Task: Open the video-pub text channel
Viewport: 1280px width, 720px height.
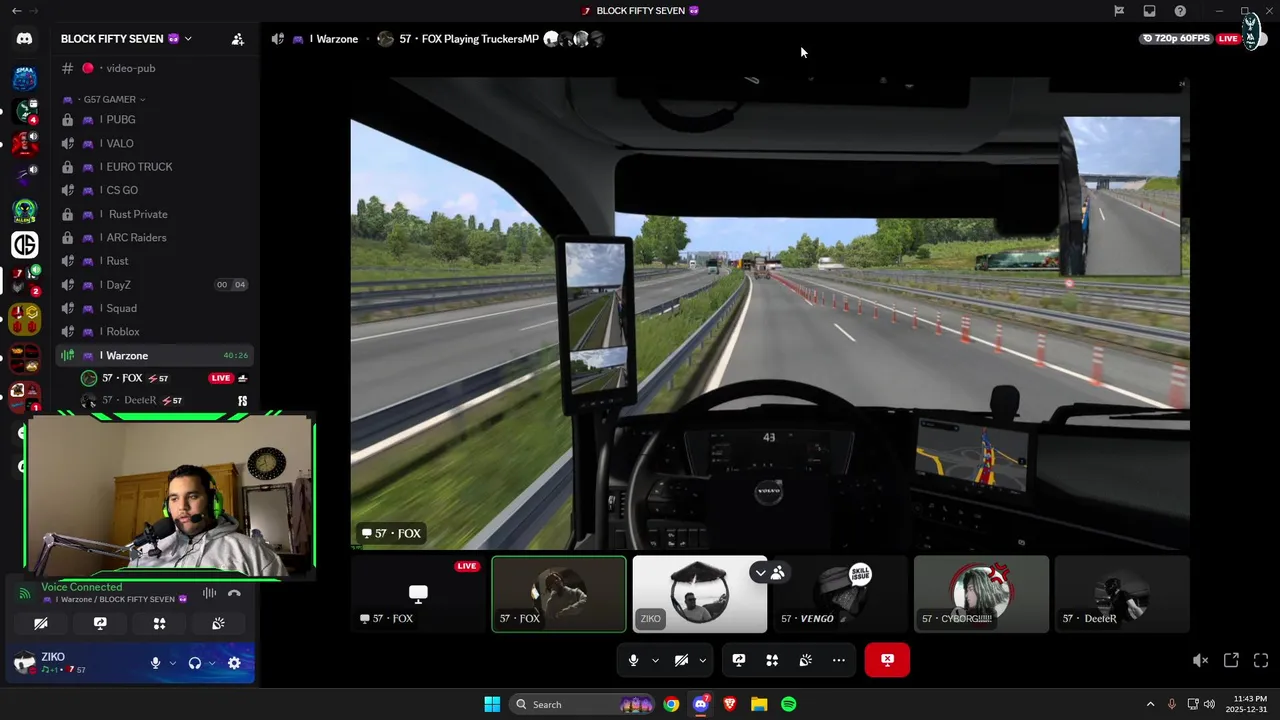Action: tap(155, 68)
